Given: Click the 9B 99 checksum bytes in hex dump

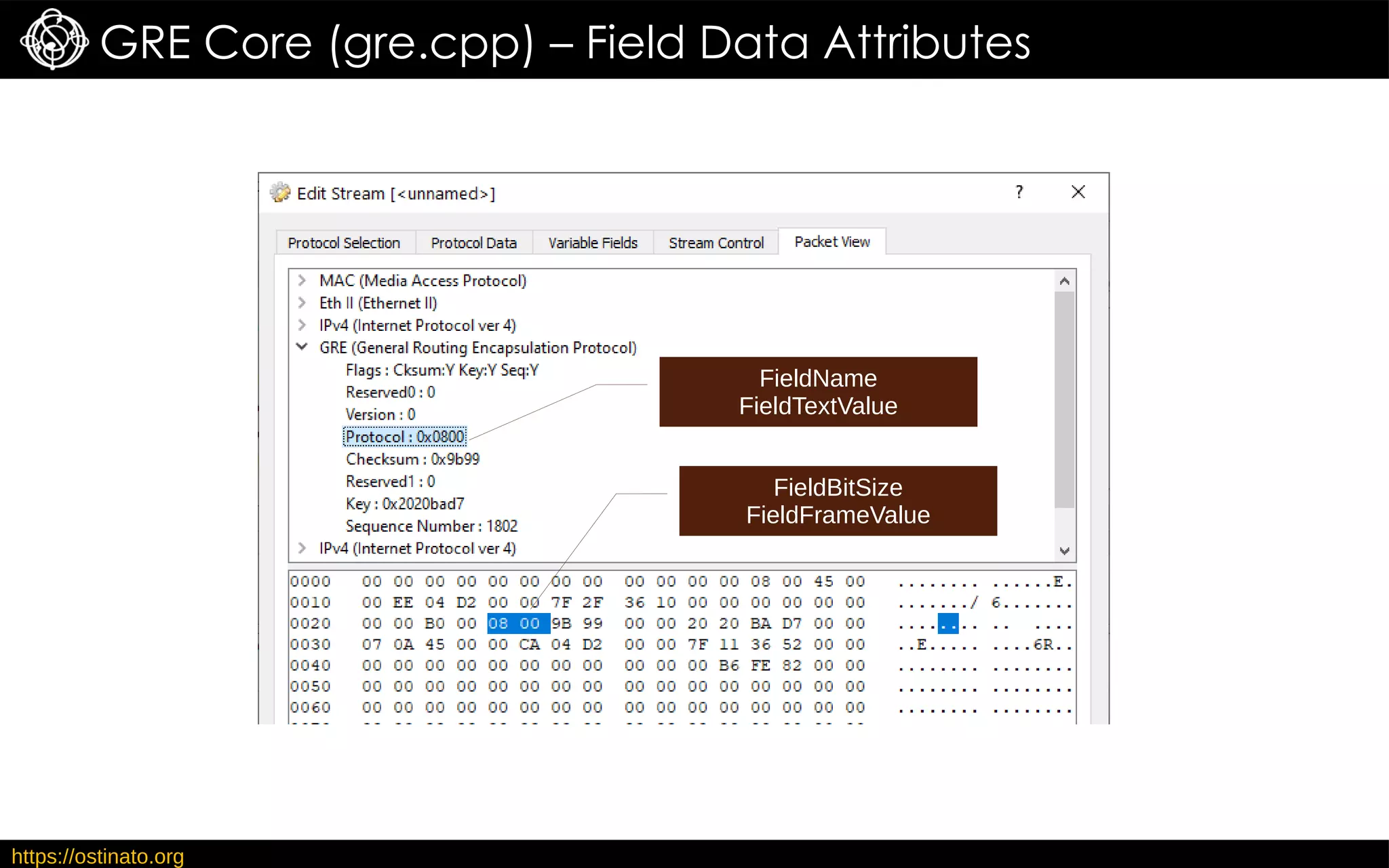Looking at the screenshot, I should point(577,623).
